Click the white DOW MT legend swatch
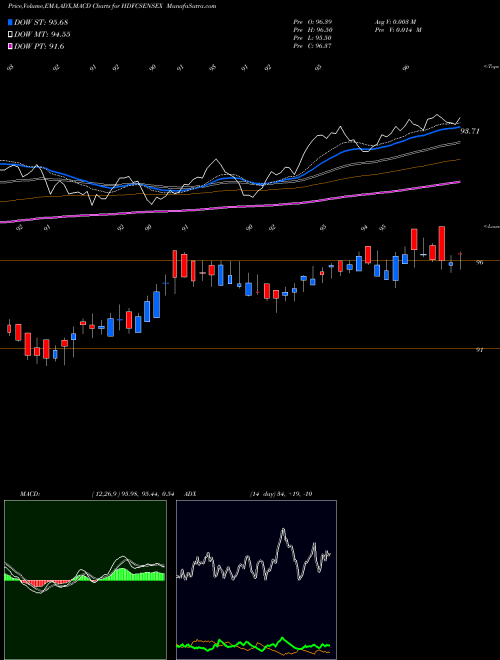500x660 pixels. (x=10, y=34)
